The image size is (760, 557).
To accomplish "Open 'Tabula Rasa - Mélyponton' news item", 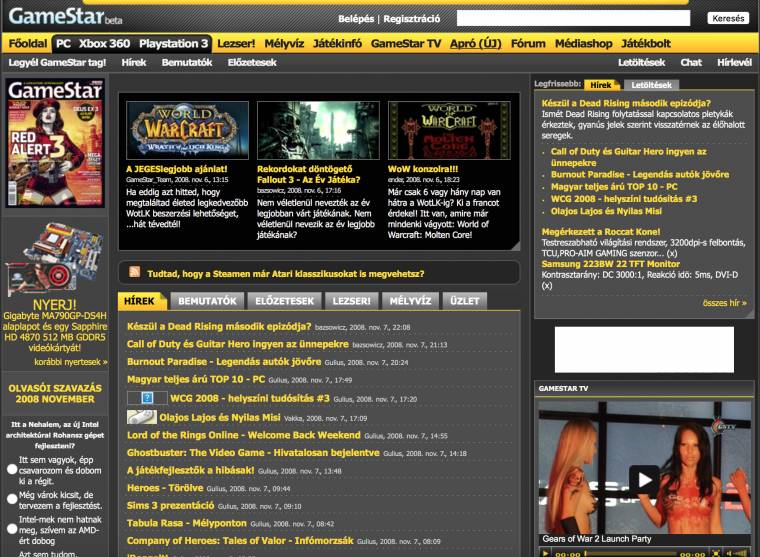I will (x=187, y=523).
